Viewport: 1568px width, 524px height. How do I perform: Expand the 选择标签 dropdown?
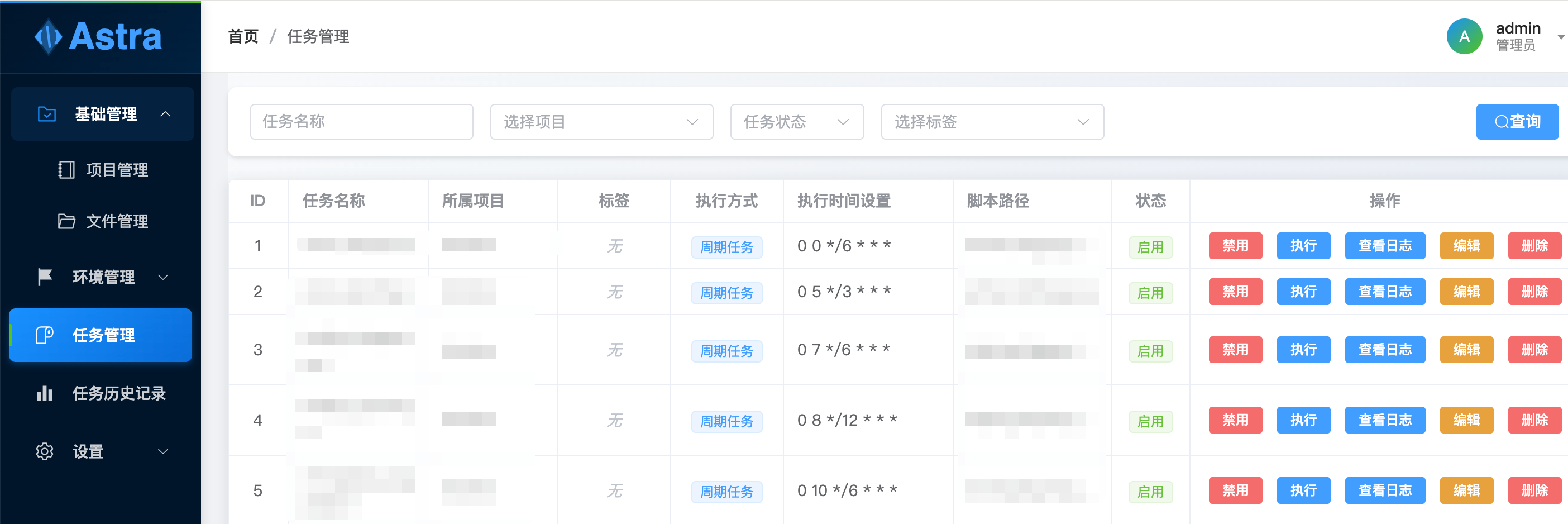coord(992,122)
